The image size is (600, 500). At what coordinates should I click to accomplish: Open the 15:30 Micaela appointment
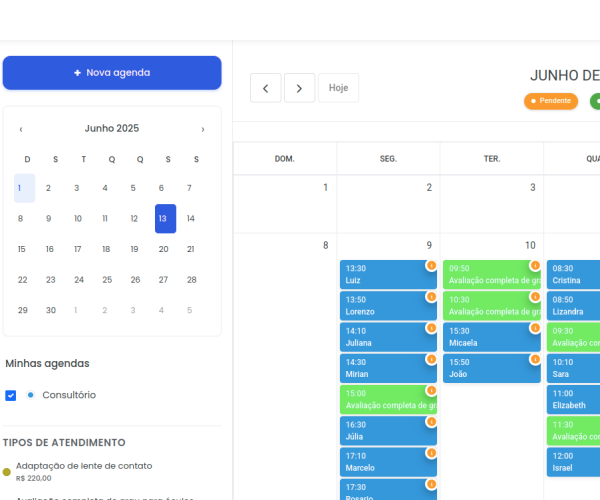pos(492,337)
